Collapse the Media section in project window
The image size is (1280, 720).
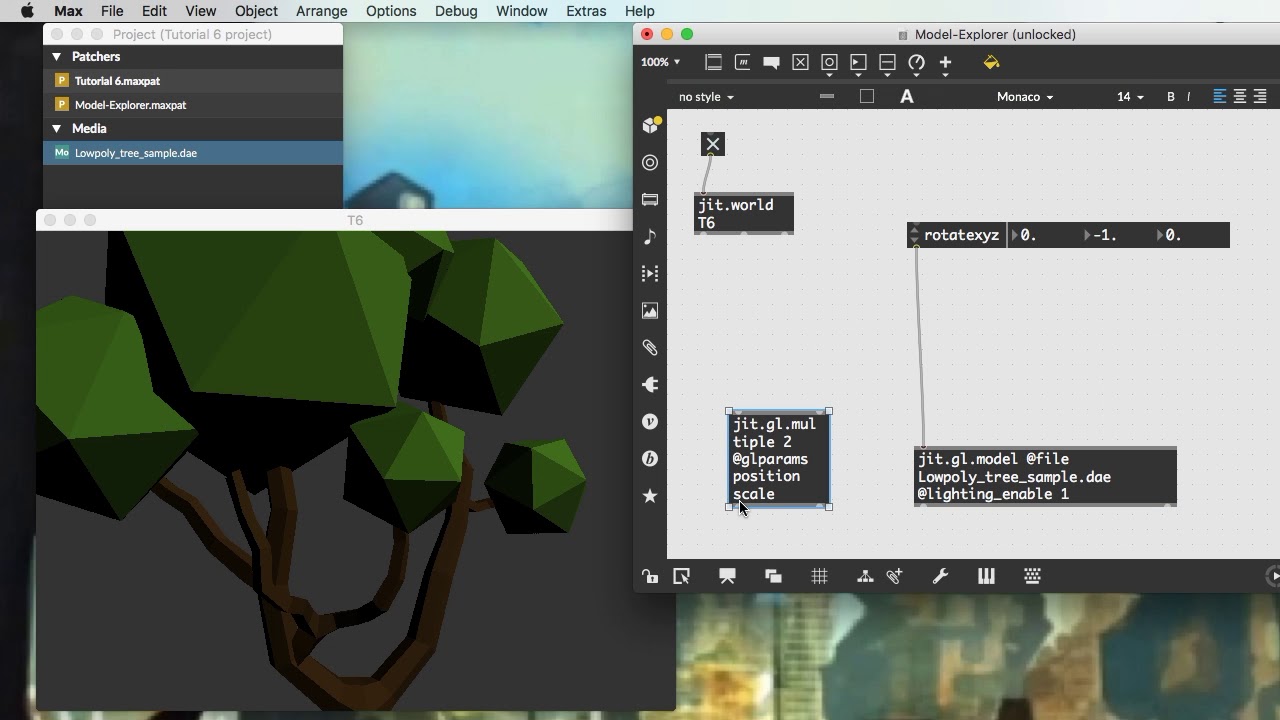[56, 129]
